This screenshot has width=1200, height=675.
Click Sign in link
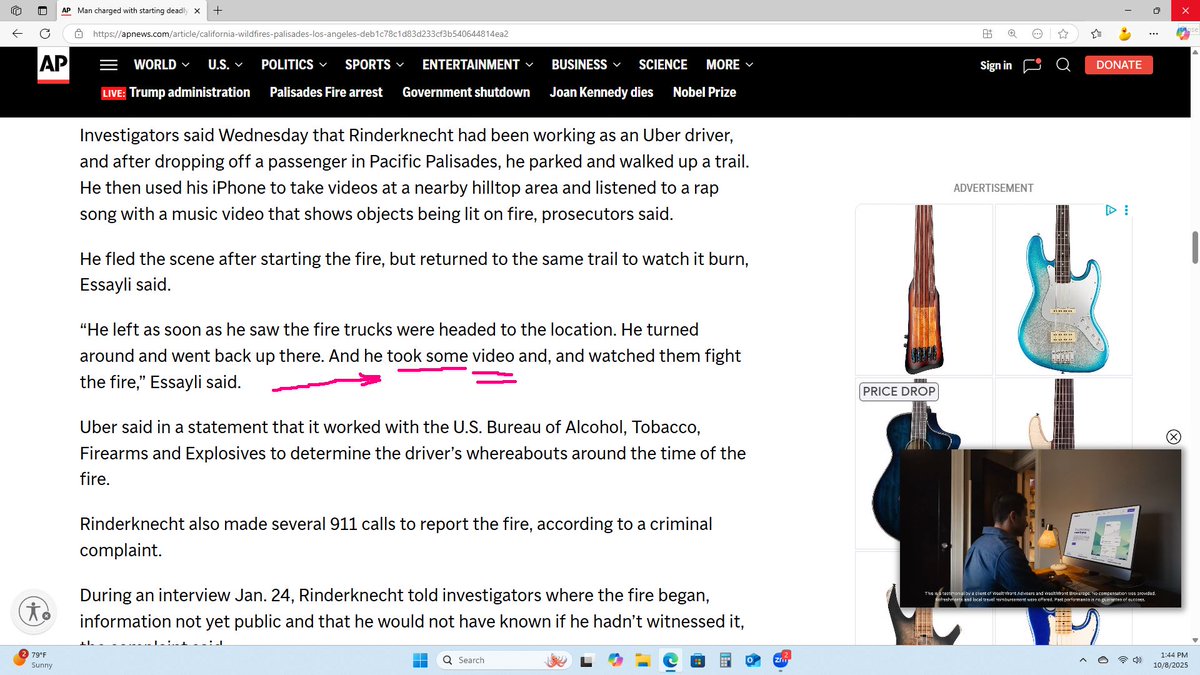click(x=996, y=65)
